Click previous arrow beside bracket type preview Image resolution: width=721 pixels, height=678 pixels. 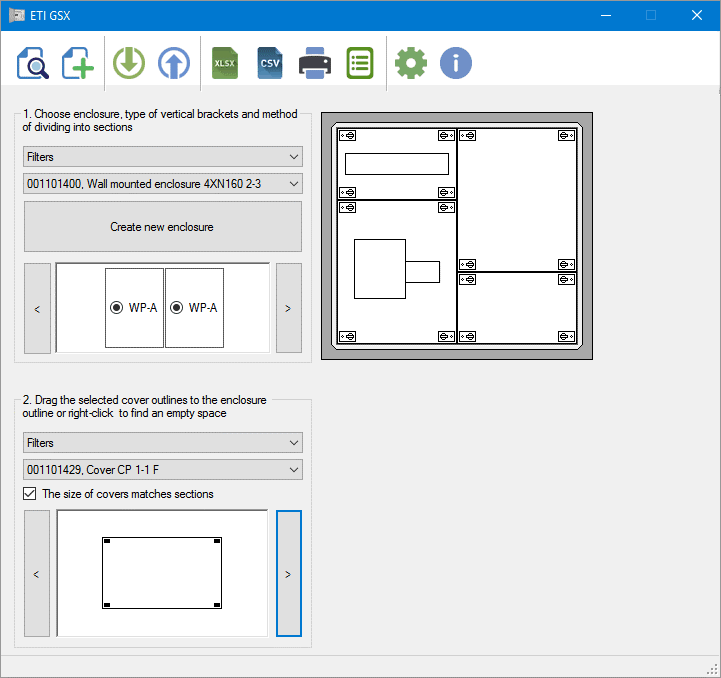click(37, 308)
